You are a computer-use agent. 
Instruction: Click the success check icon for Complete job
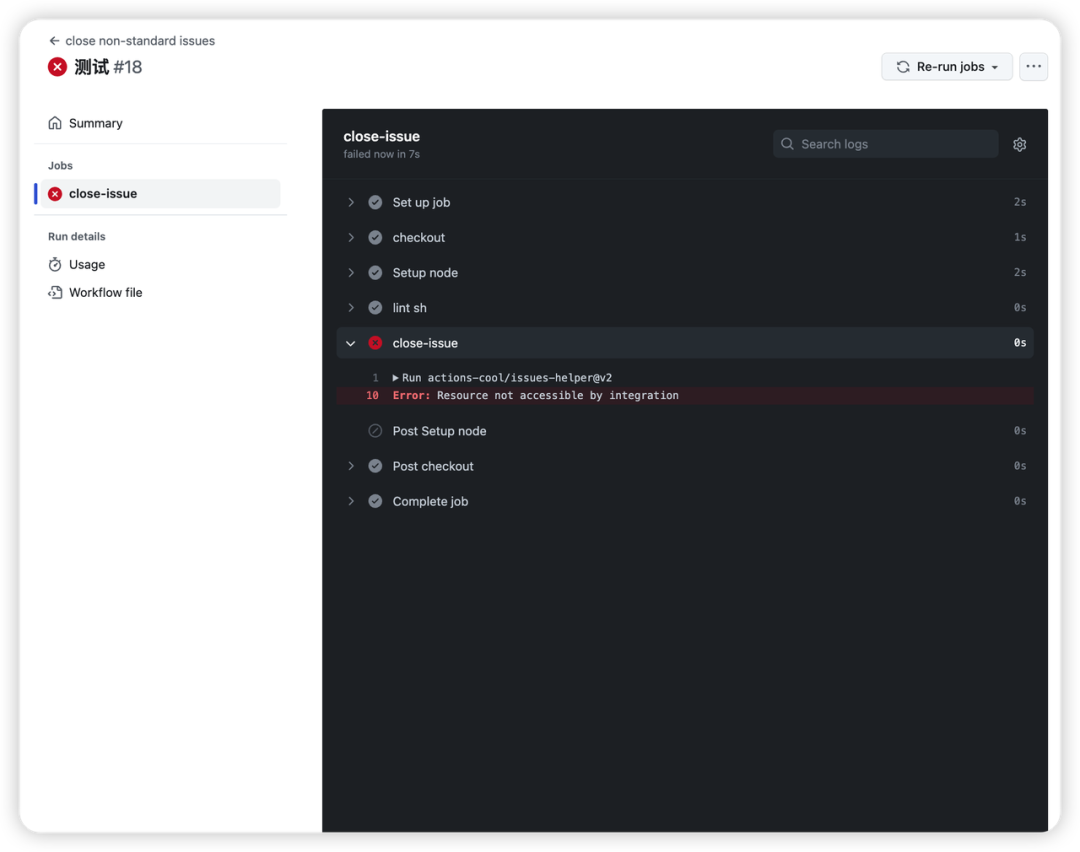[x=375, y=501]
